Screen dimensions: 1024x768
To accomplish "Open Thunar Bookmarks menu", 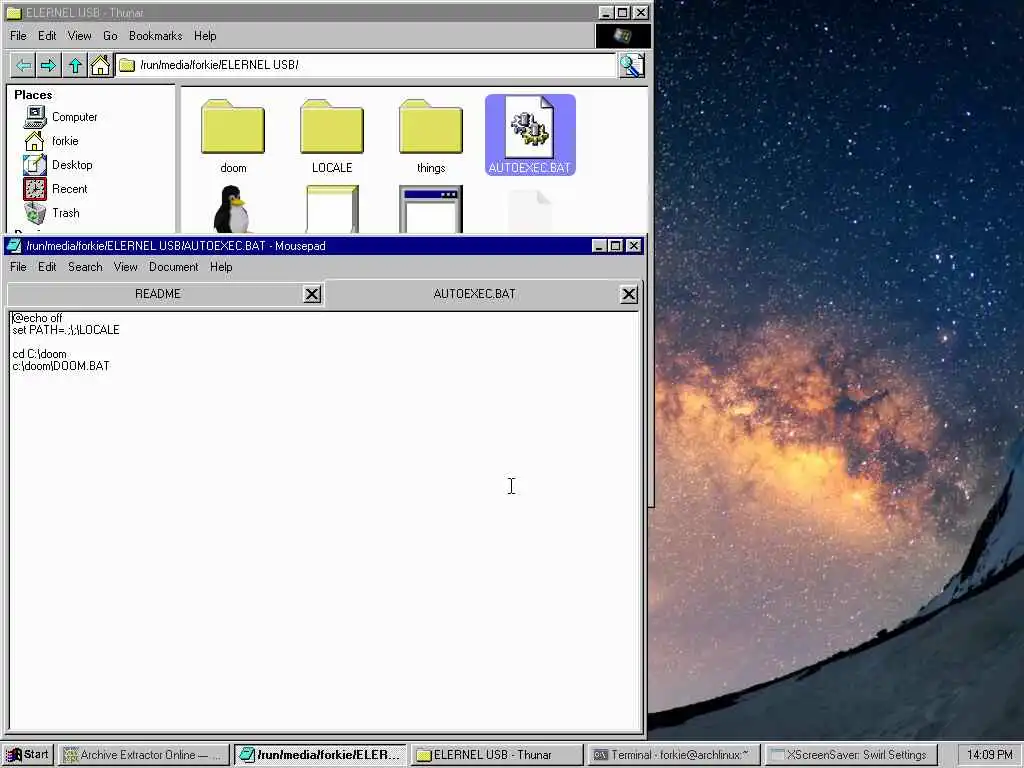I will point(155,36).
